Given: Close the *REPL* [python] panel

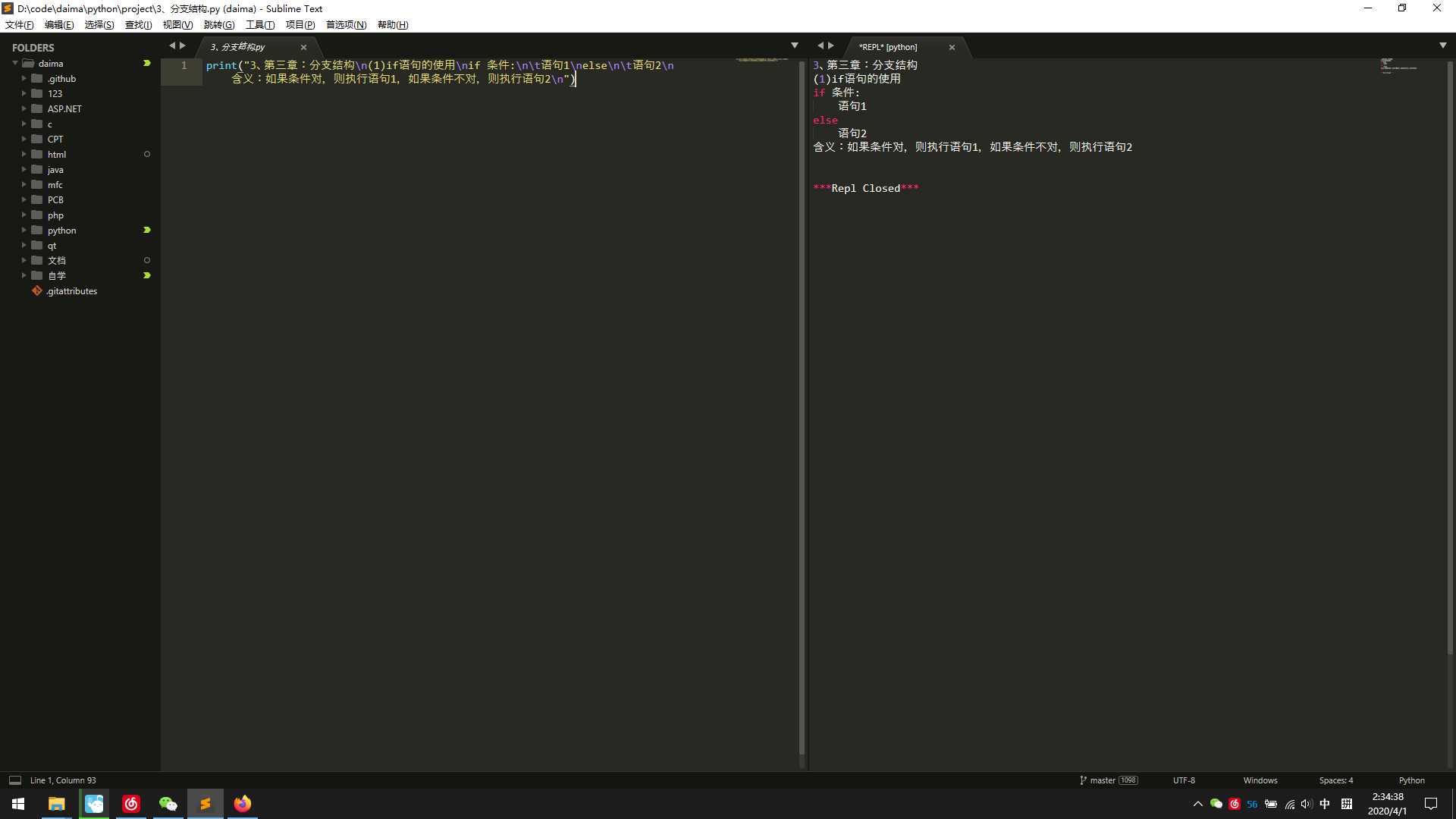Looking at the screenshot, I should point(952,47).
